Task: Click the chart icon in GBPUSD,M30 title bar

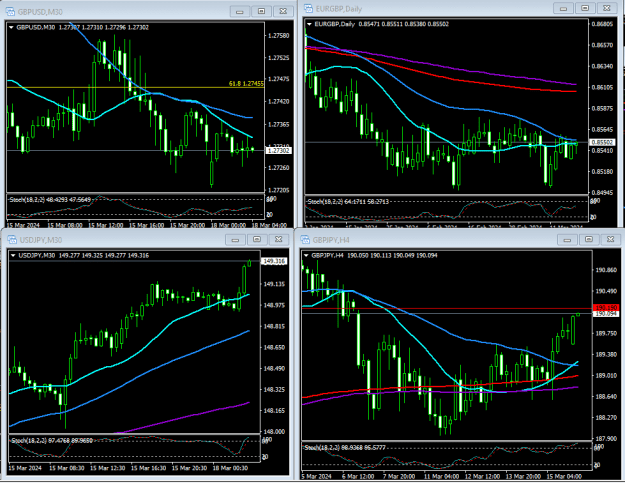Action: click(10, 12)
